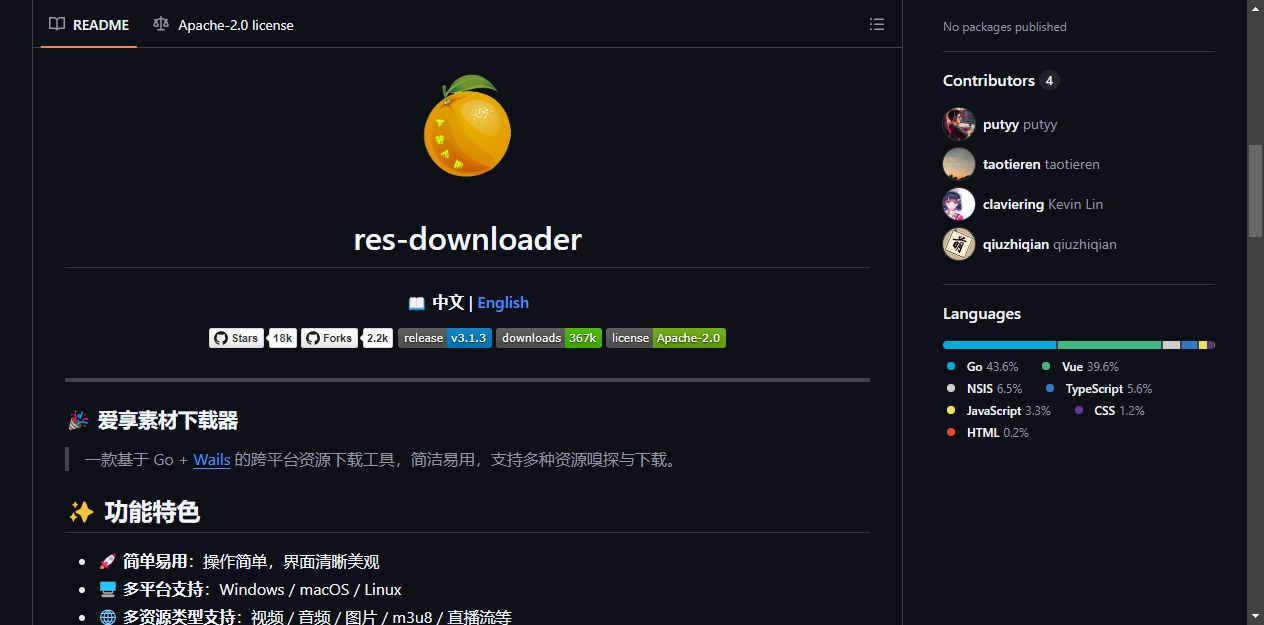Click taotieren's avatar

pos(959,164)
